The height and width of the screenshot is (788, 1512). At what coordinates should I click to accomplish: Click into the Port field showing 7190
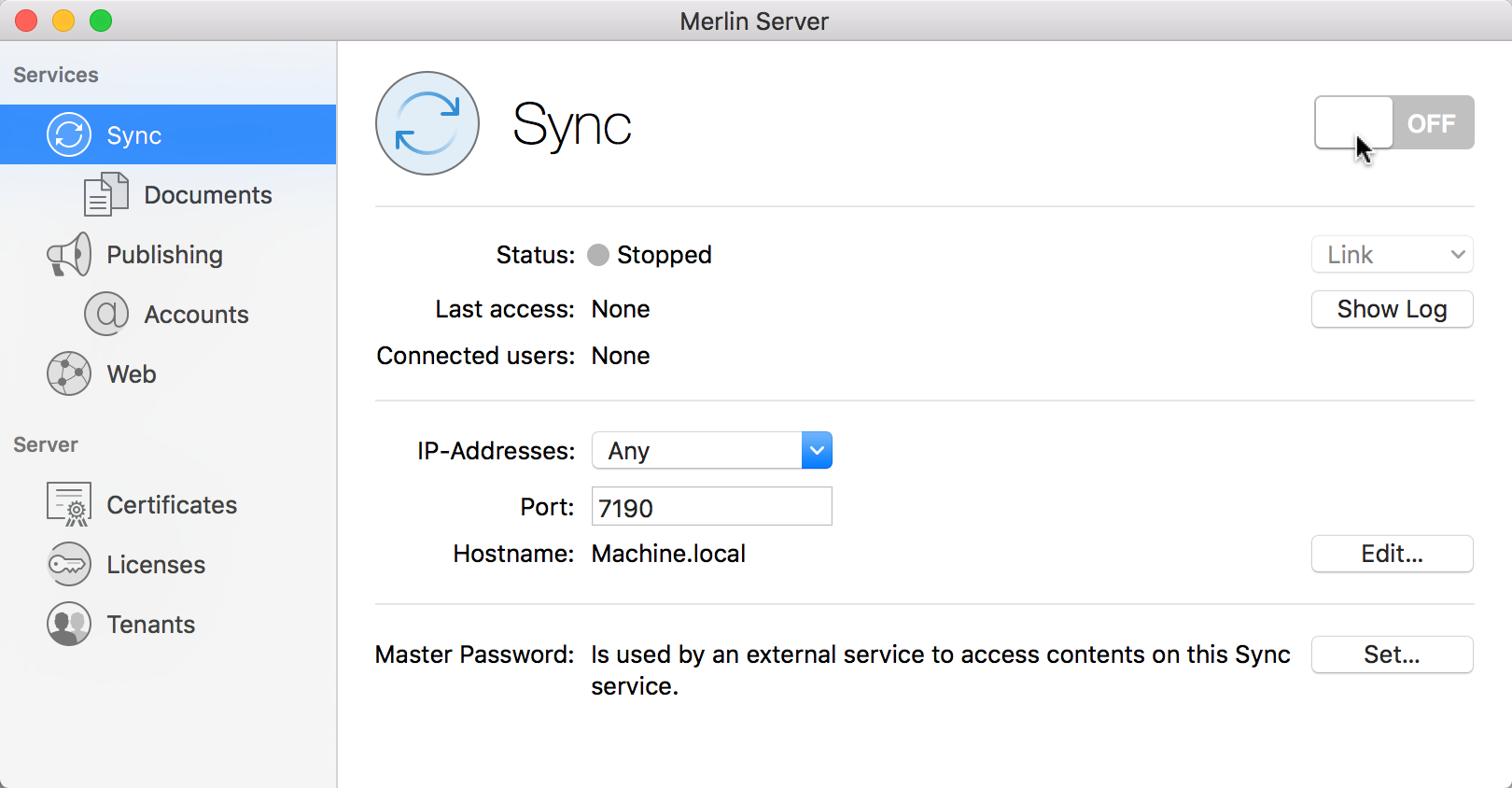(x=712, y=506)
